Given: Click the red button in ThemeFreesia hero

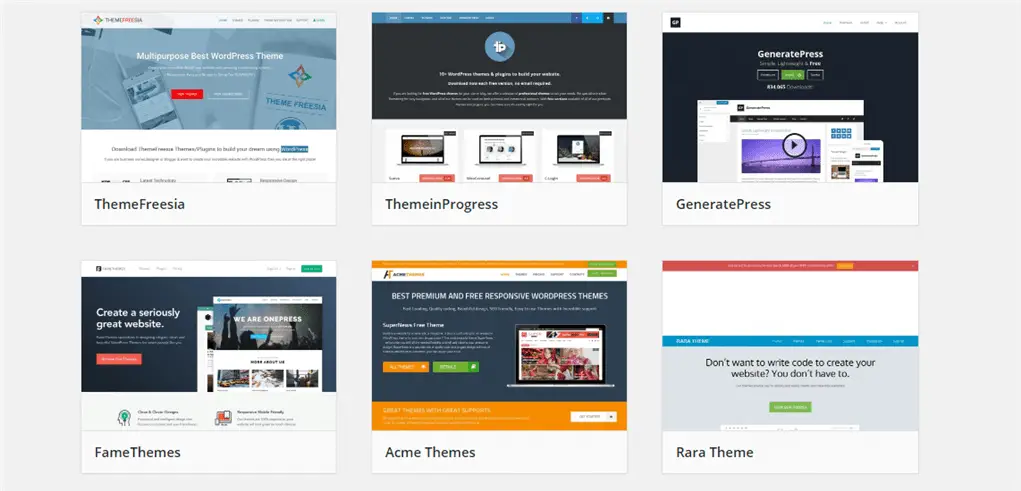Looking at the screenshot, I should click(x=187, y=94).
